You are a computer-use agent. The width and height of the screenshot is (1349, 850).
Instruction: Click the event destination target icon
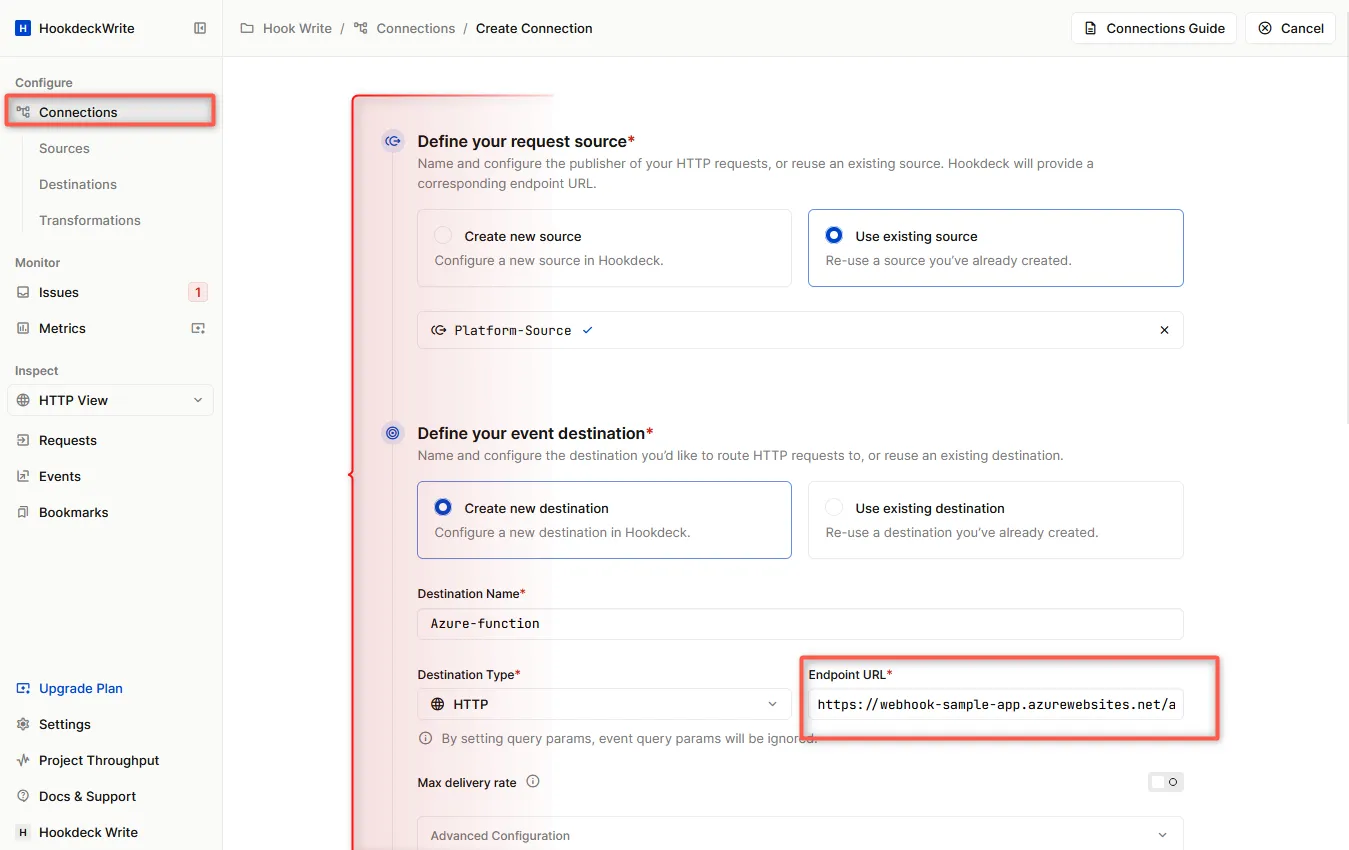coord(393,433)
